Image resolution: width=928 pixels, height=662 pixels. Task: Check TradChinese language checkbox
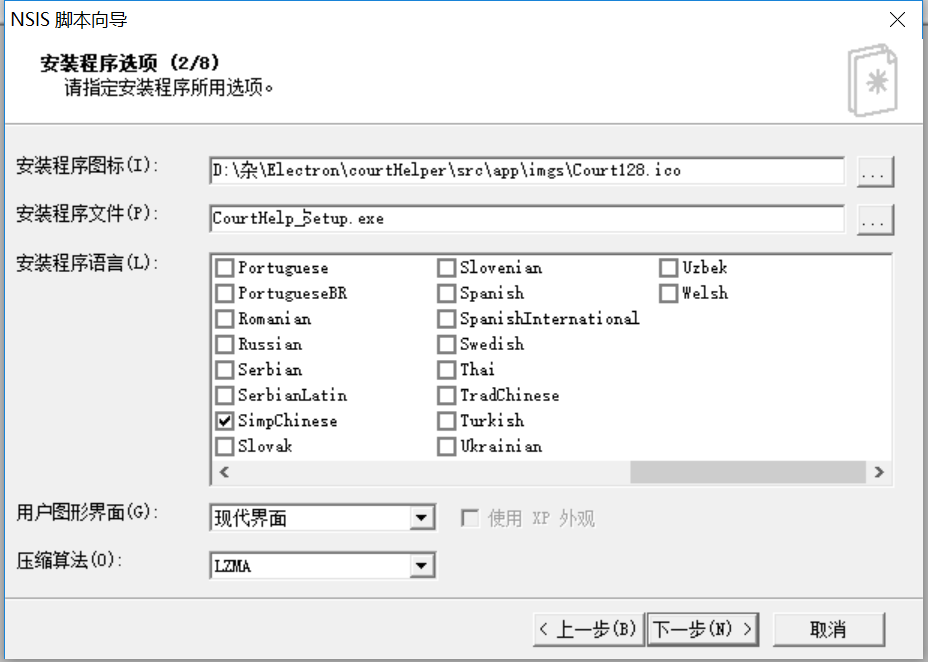446,395
